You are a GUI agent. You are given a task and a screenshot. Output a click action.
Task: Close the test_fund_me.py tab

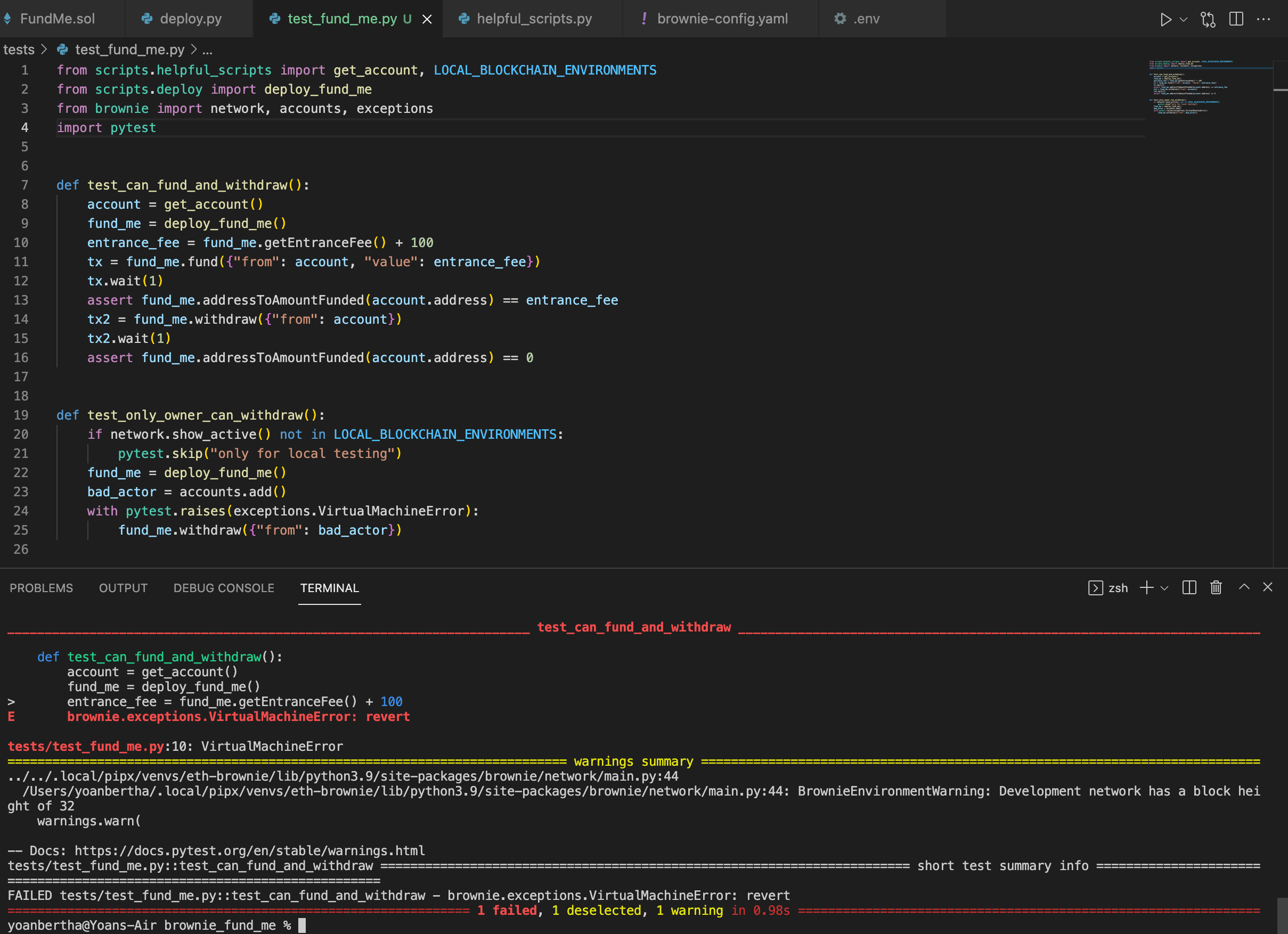428,19
